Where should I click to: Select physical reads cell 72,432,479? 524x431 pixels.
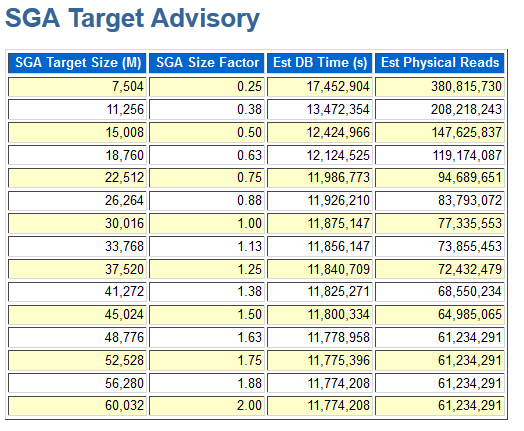(x=440, y=269)
